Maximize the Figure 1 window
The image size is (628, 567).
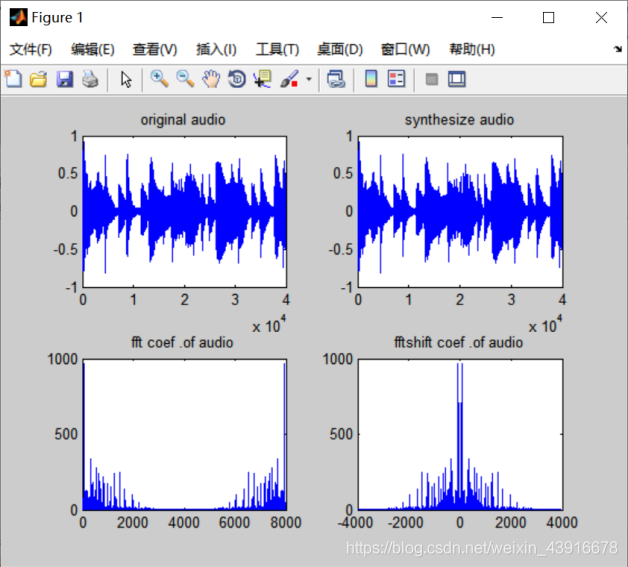[x=548, y=18]
